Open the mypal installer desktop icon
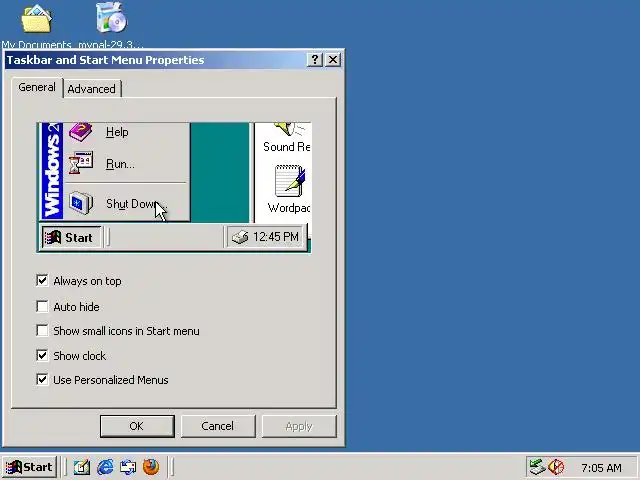The image size is (640, 480). coord(111,18)
